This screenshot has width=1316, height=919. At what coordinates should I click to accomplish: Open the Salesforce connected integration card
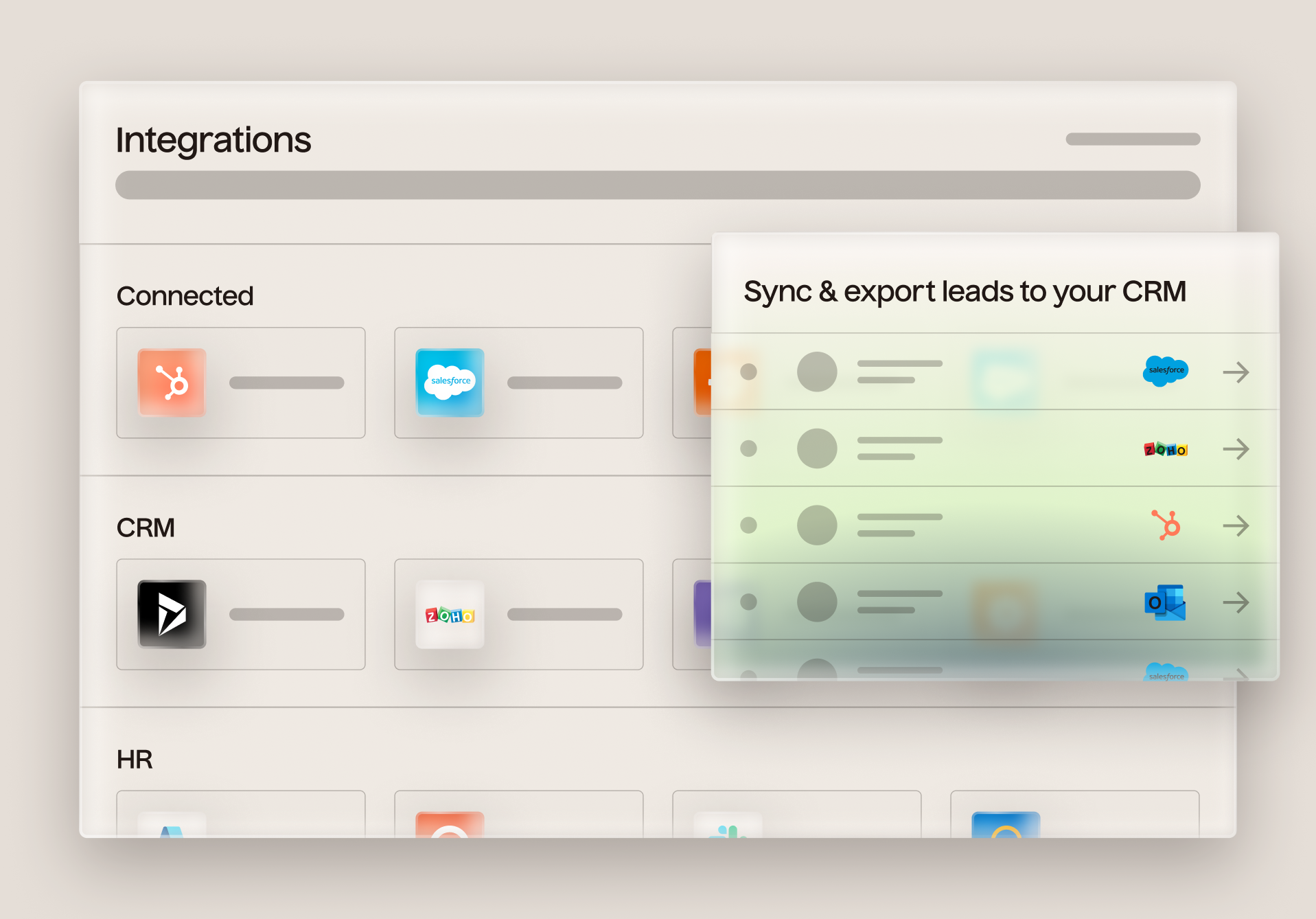point(519,383)
